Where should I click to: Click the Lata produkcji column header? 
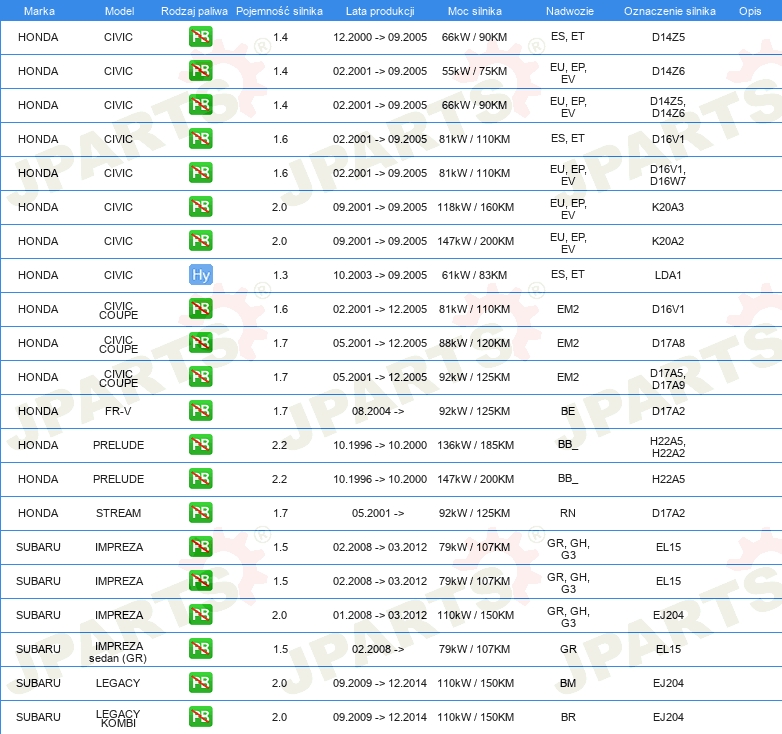coord(380,11)
